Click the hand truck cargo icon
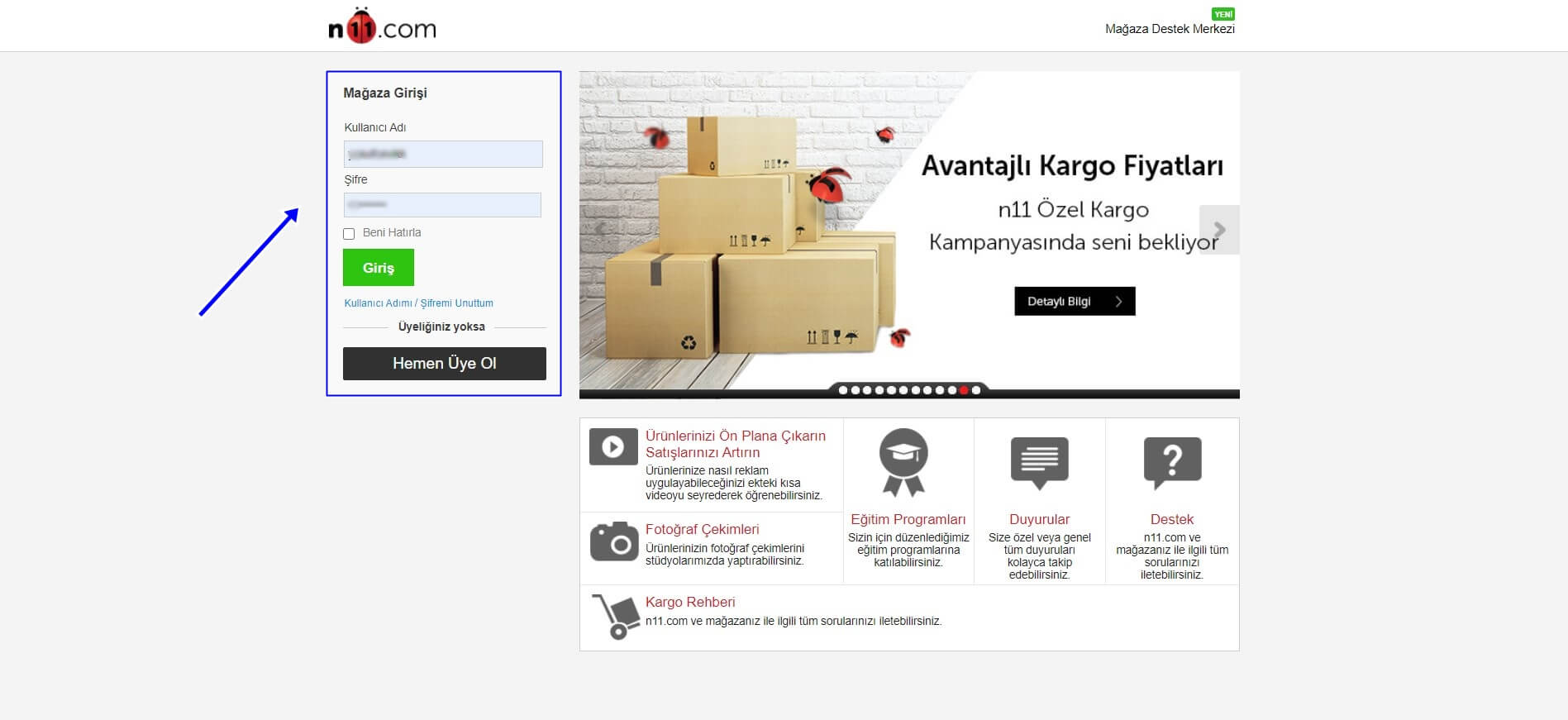The width and height of the screenshot is (1568, 720). point(615,617)
